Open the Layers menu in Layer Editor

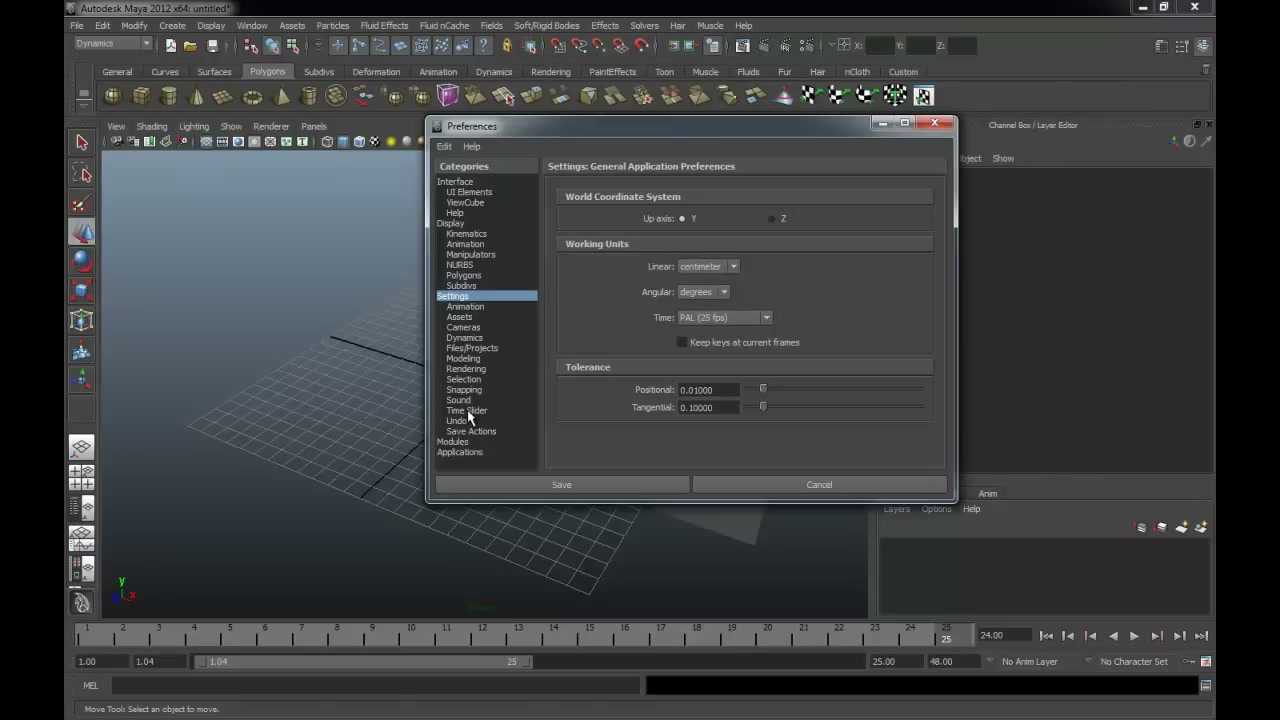click(x=896, y=509)
